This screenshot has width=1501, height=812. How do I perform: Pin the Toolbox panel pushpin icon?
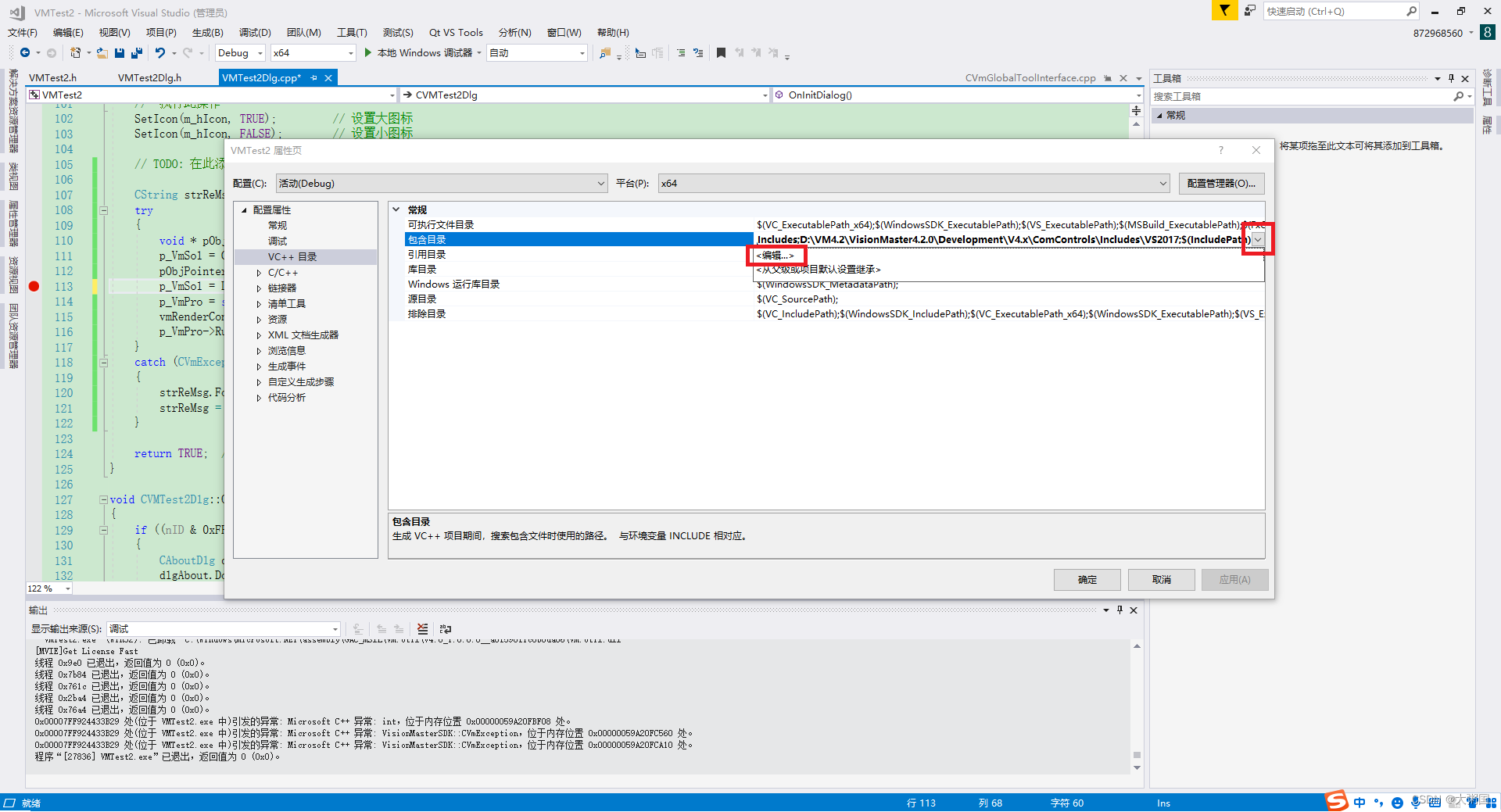tap(1451, 78)
